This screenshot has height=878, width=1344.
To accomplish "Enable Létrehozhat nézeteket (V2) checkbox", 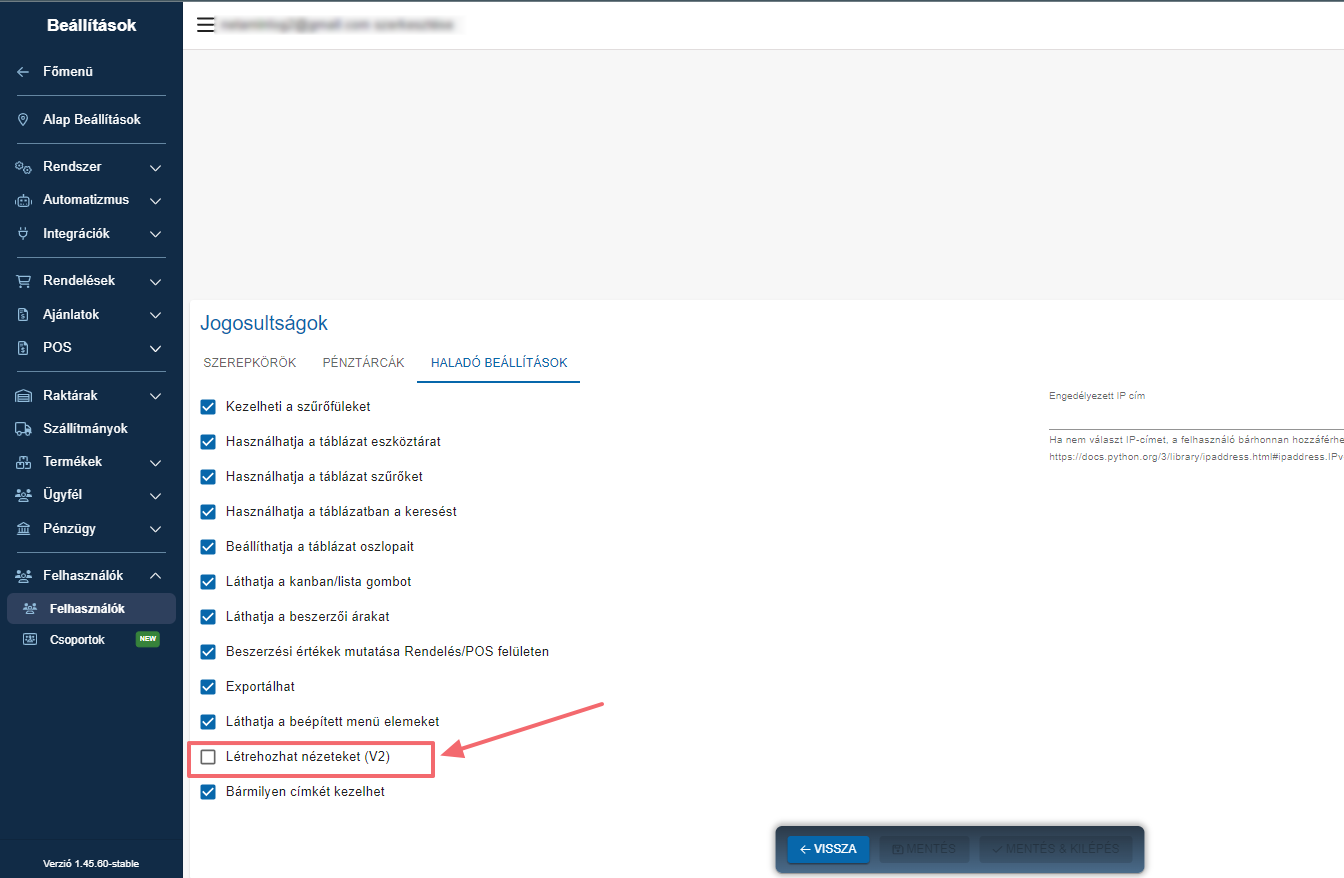I will 208,757.
